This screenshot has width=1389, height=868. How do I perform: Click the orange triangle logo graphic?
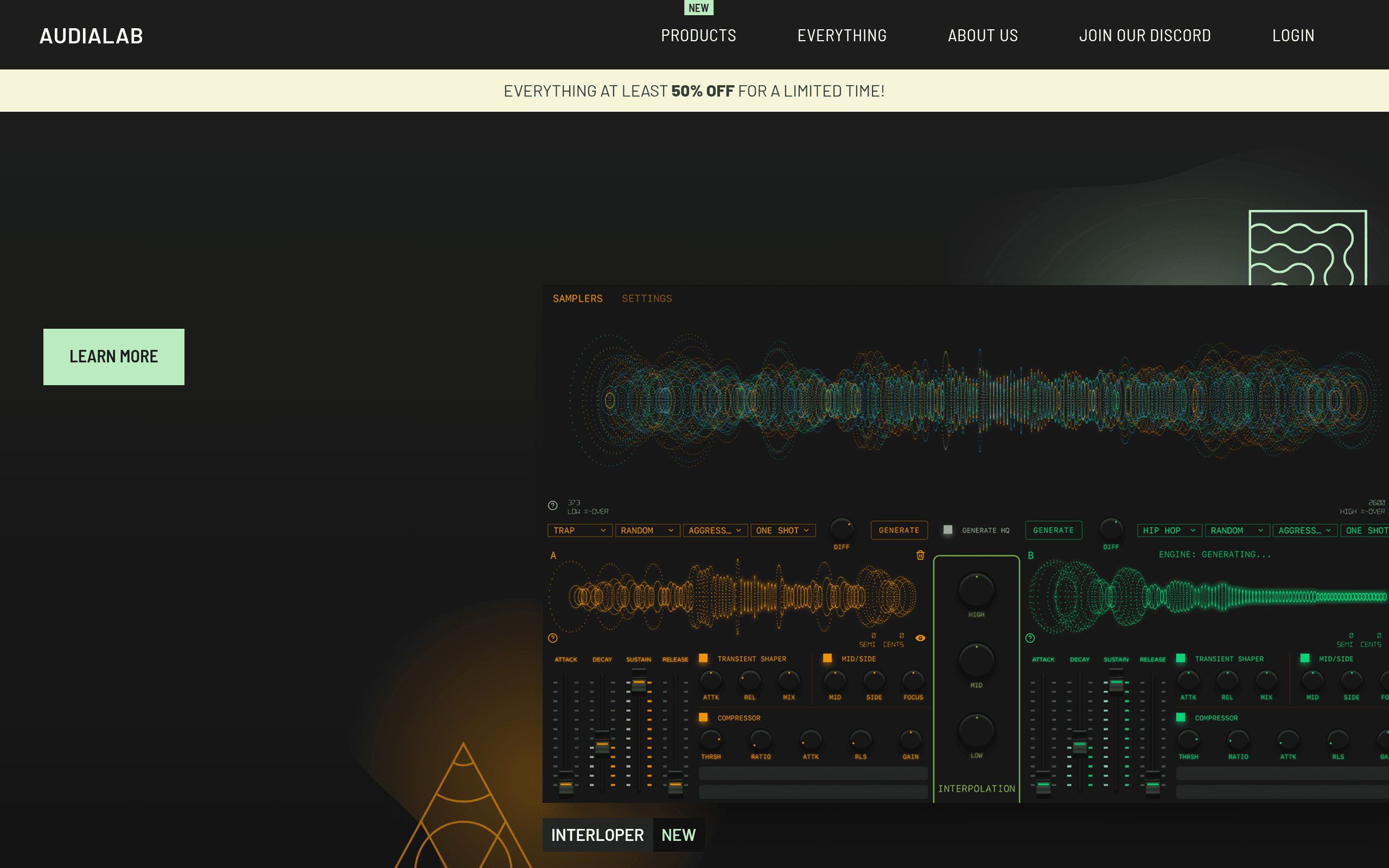click(464, 807)
